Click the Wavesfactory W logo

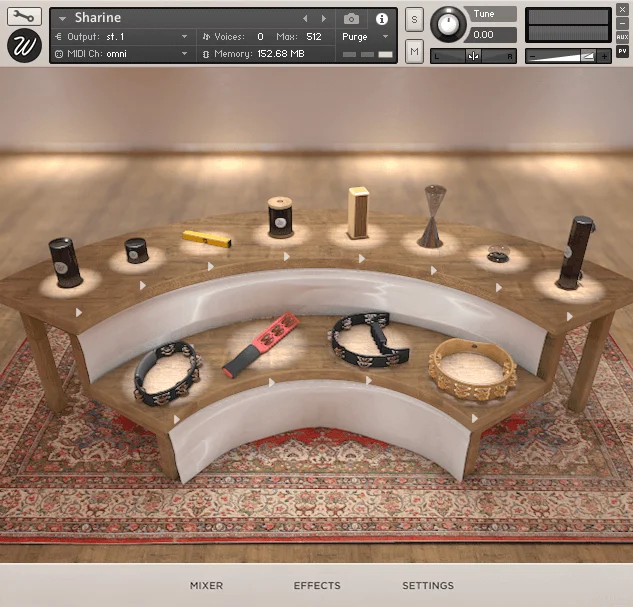(24, 46)
